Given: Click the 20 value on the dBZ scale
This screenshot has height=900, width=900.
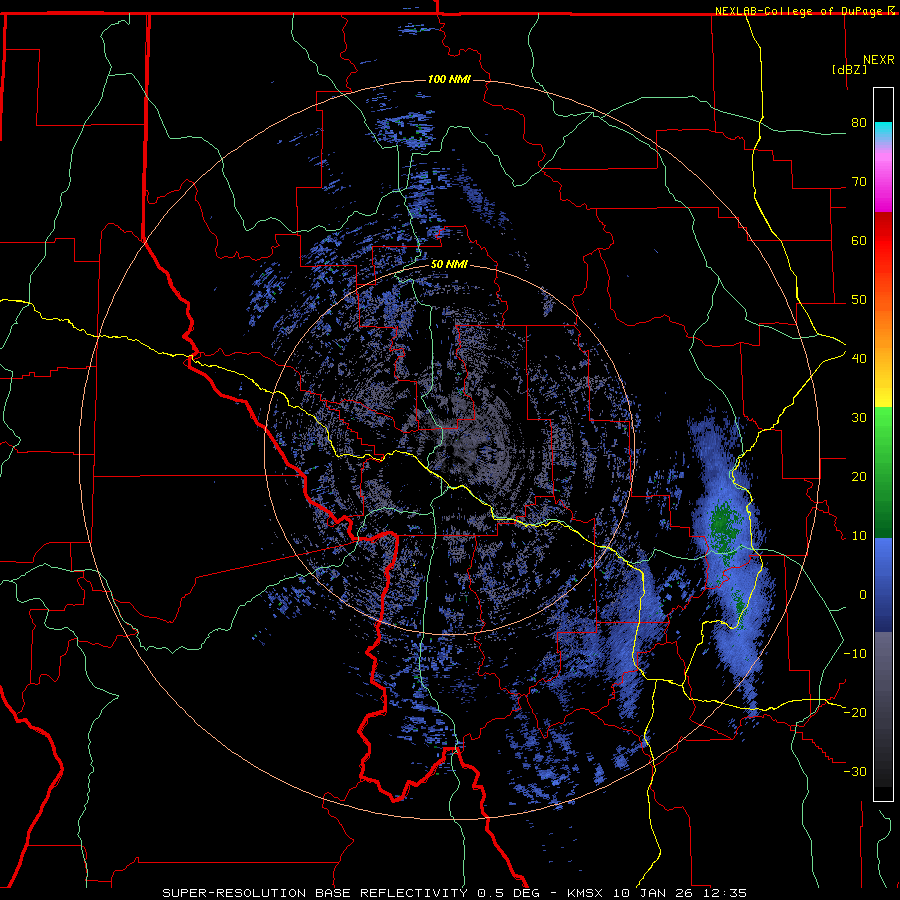Looking at the screenshot, I should click(x=859, y=476).
